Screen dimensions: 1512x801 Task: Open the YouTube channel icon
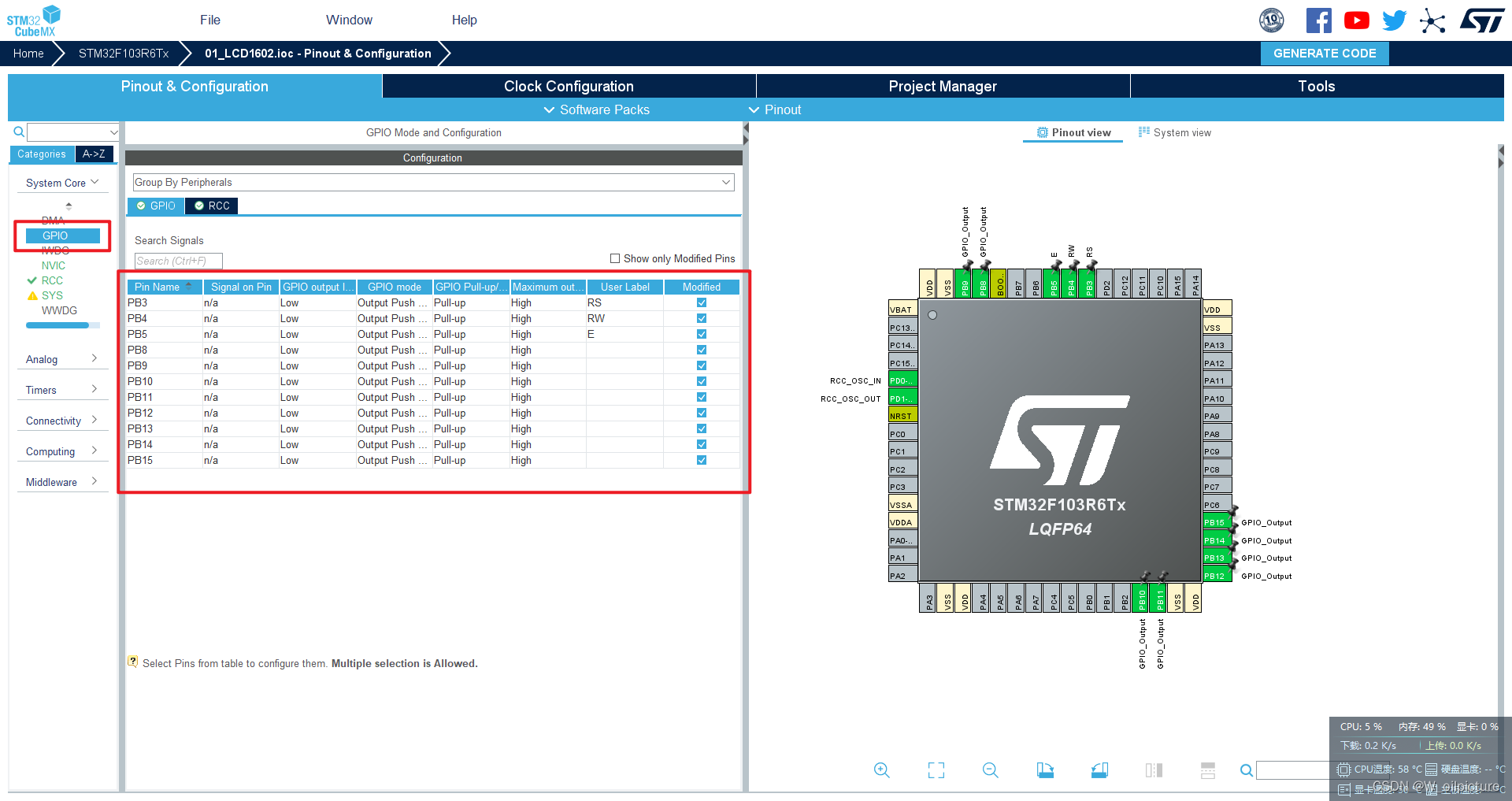1357,20
